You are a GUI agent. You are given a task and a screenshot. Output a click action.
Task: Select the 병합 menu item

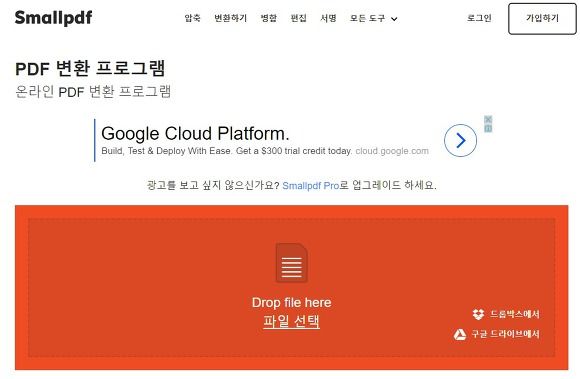[269, 18]
